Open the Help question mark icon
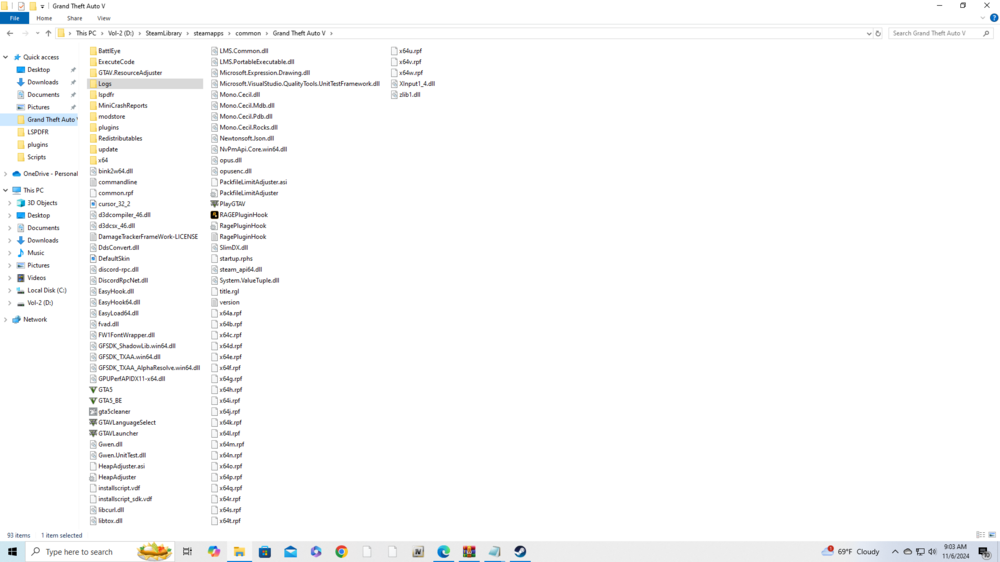 [994, 18]
